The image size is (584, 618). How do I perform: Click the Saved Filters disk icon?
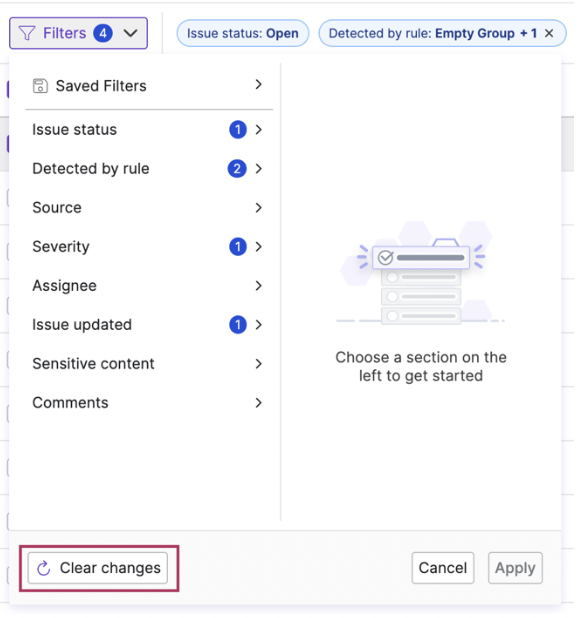[x=40, y=86]
